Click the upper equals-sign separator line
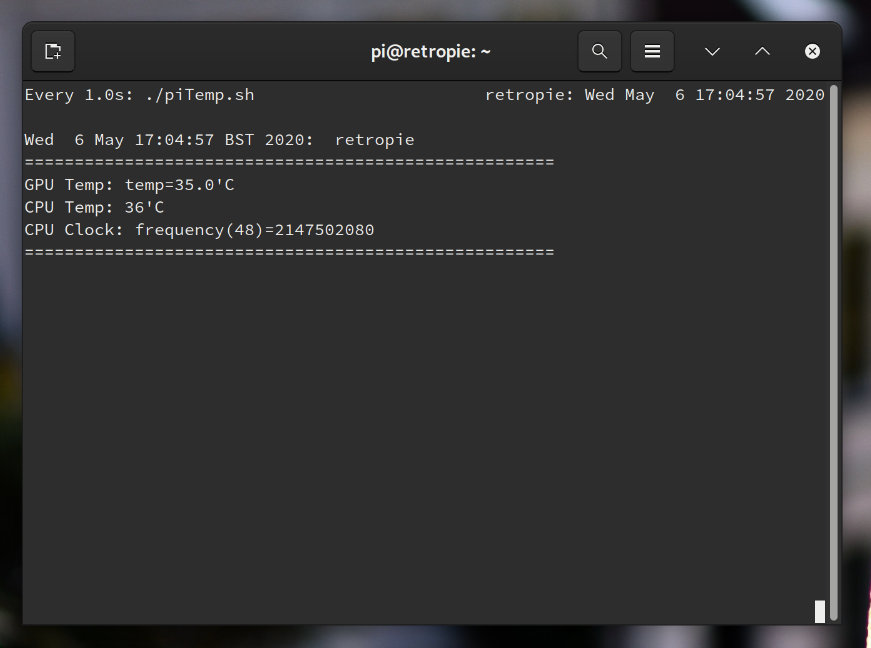 pyautogui.click(x=289, y=163)
